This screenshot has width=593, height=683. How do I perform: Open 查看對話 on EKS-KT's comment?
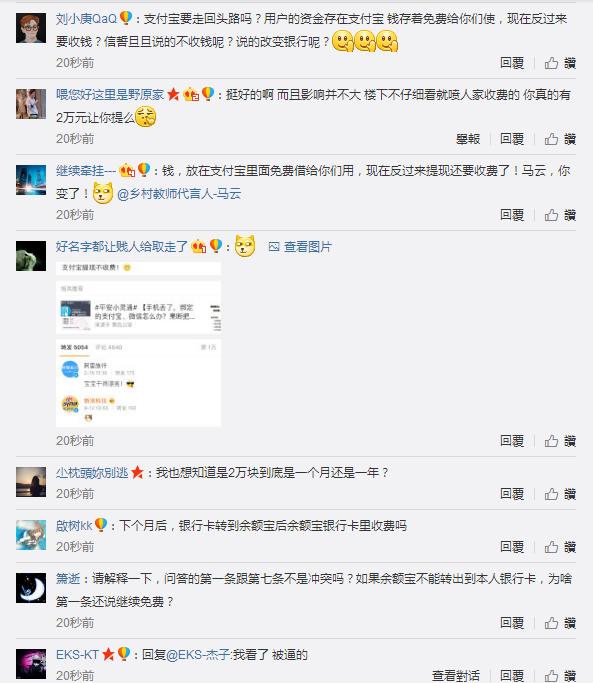456,676
